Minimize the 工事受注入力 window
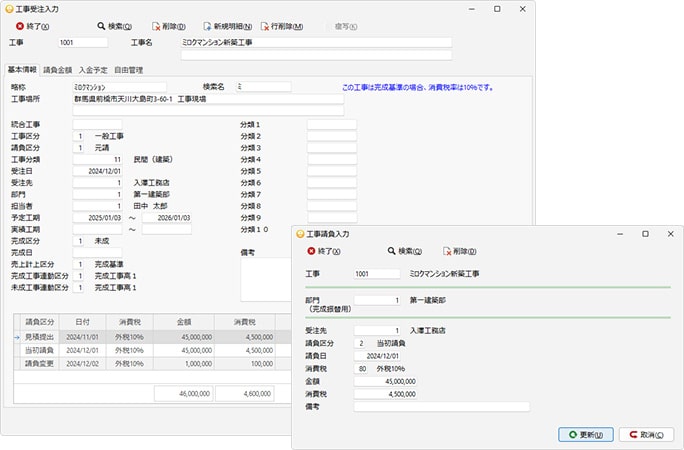 point(472,9)
